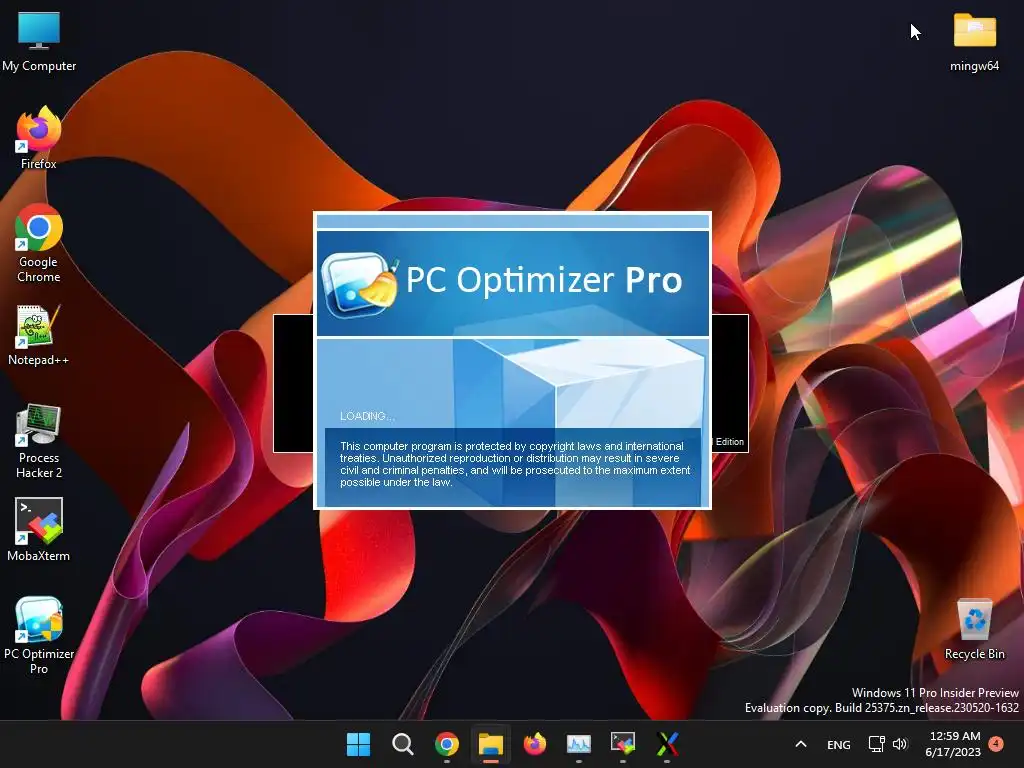Select the Recycle Bin desktop icon
Image resolution: width=1024 pixels, height=768 pixels.
point(974,630)
